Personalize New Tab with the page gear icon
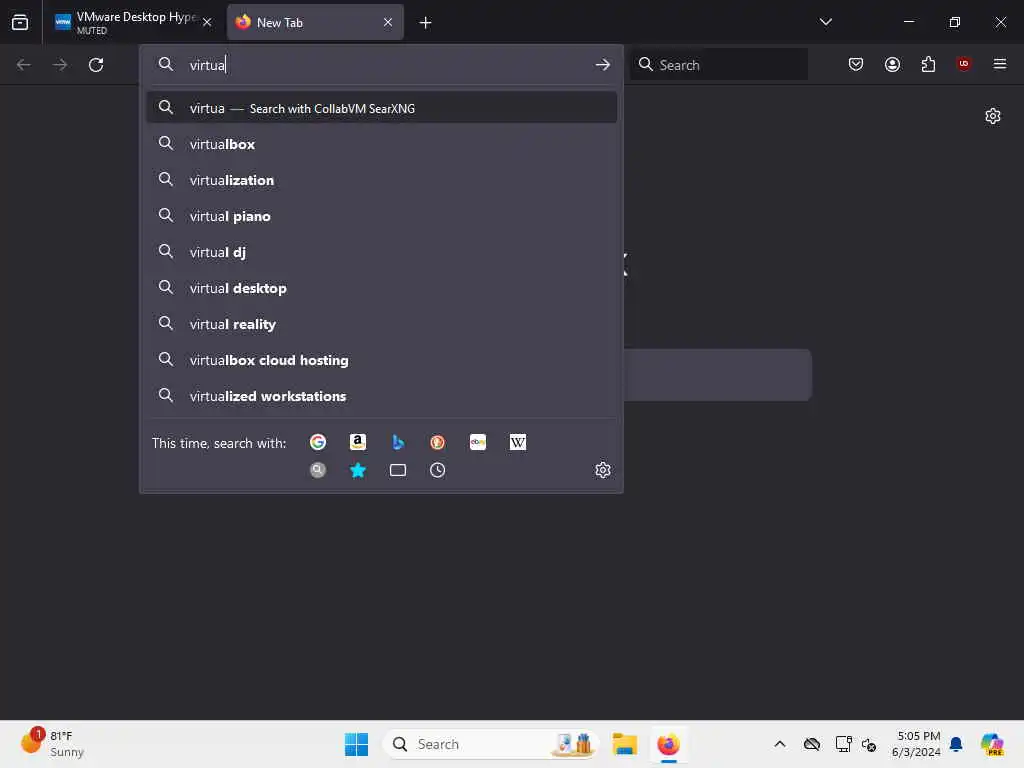 [x=993, y=116]
